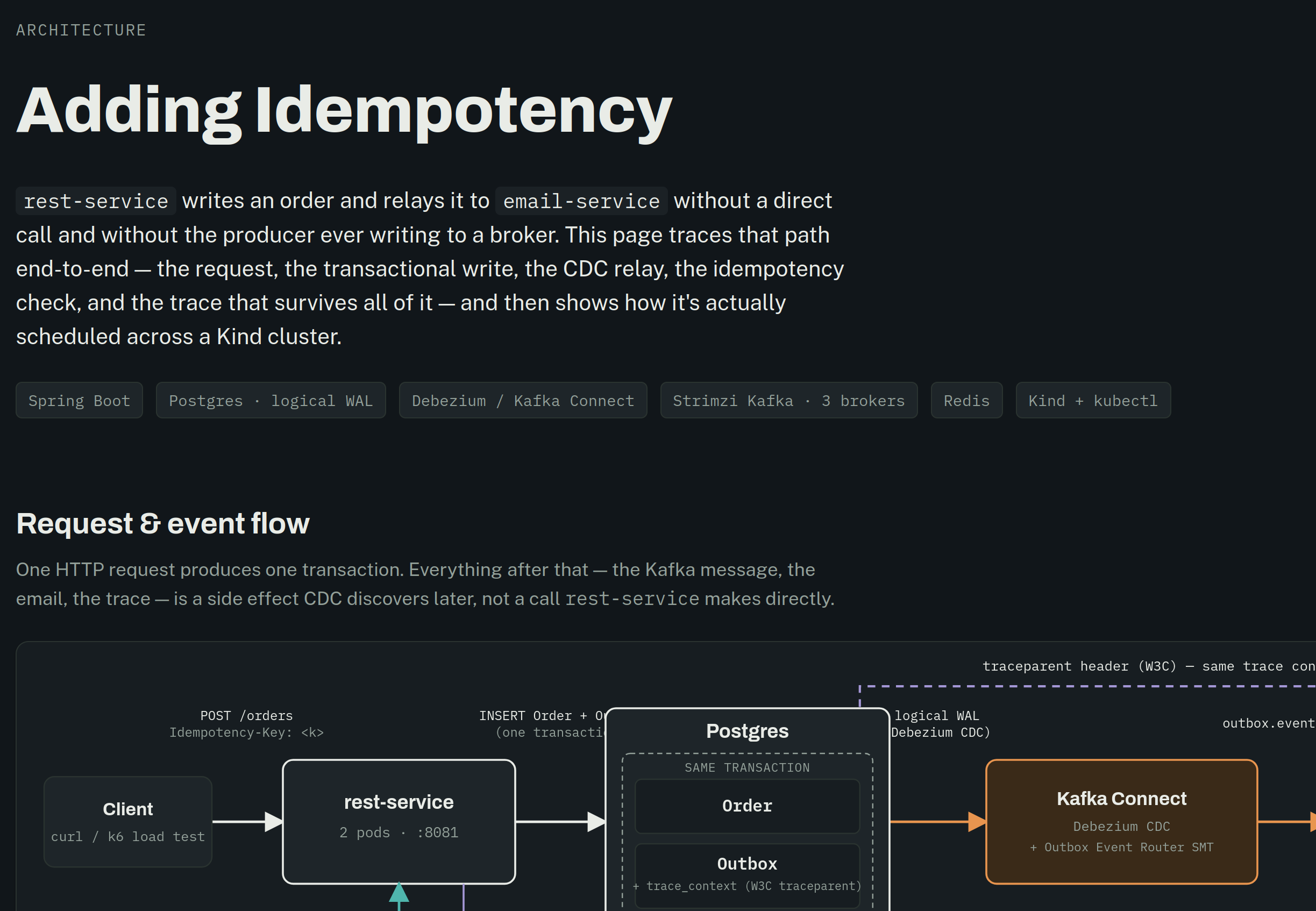The image size is (1316, 911).
Task: Click the logical WAL label
Action: [x=936, y=716]
